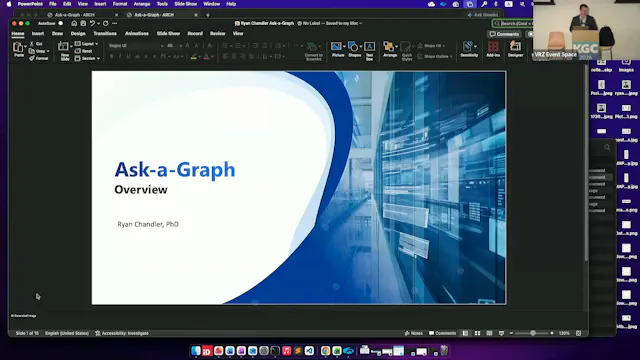Screen dimensions: 640x360
Task: Switch to Normal view in status bar
Action: [465, 333]
